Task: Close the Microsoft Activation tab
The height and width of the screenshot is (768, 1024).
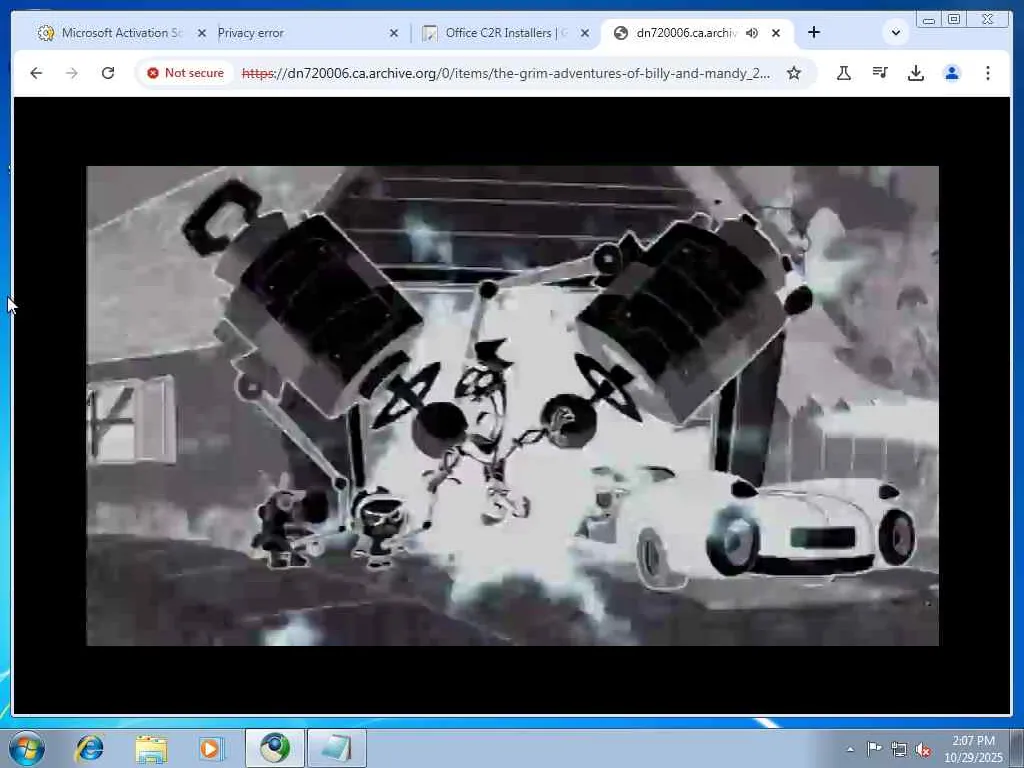Action: pos(202,33)
